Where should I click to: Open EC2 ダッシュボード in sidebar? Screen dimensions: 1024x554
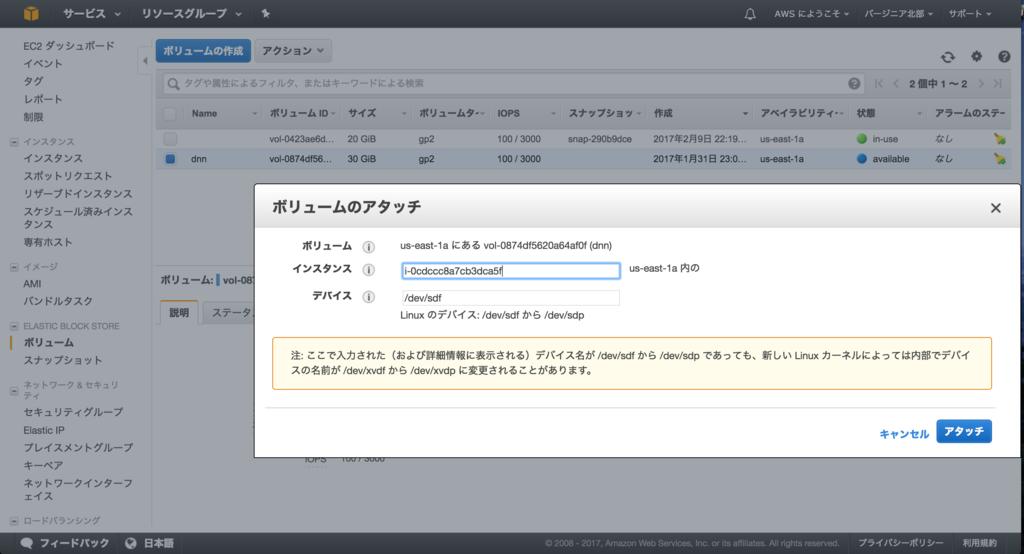click(69, 46)
